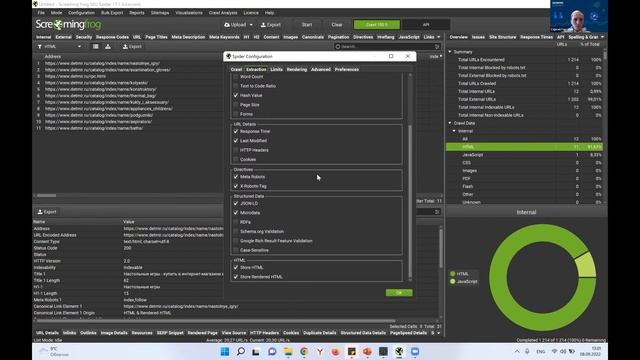Toggle the Word Count checkbox
Viewport: 640px width, 360px height.
point(236,77)
